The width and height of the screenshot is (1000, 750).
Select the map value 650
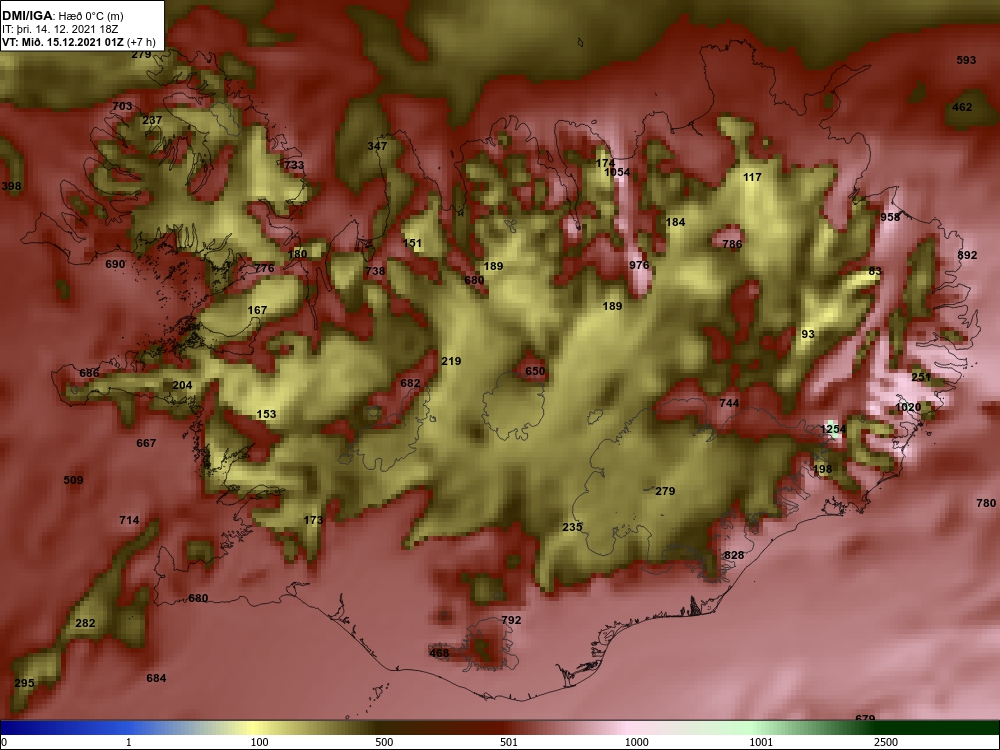(535, 371)
